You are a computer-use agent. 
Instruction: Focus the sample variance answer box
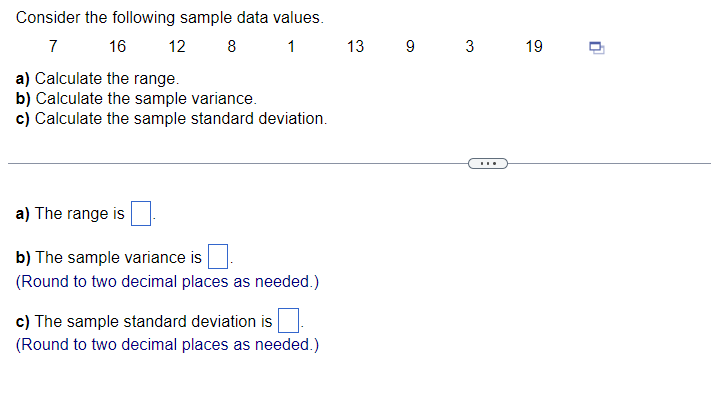[218, 257]
